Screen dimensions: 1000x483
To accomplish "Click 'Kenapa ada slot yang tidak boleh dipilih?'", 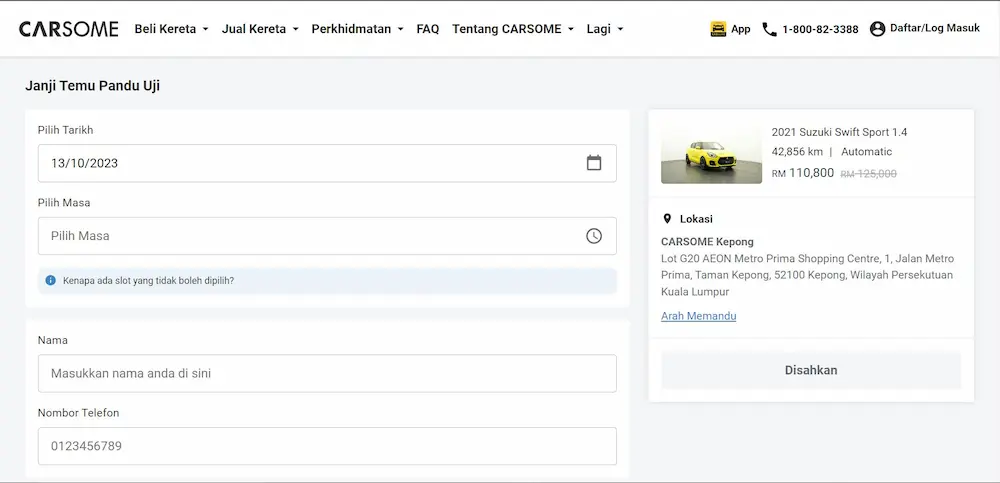I will 149,280.
